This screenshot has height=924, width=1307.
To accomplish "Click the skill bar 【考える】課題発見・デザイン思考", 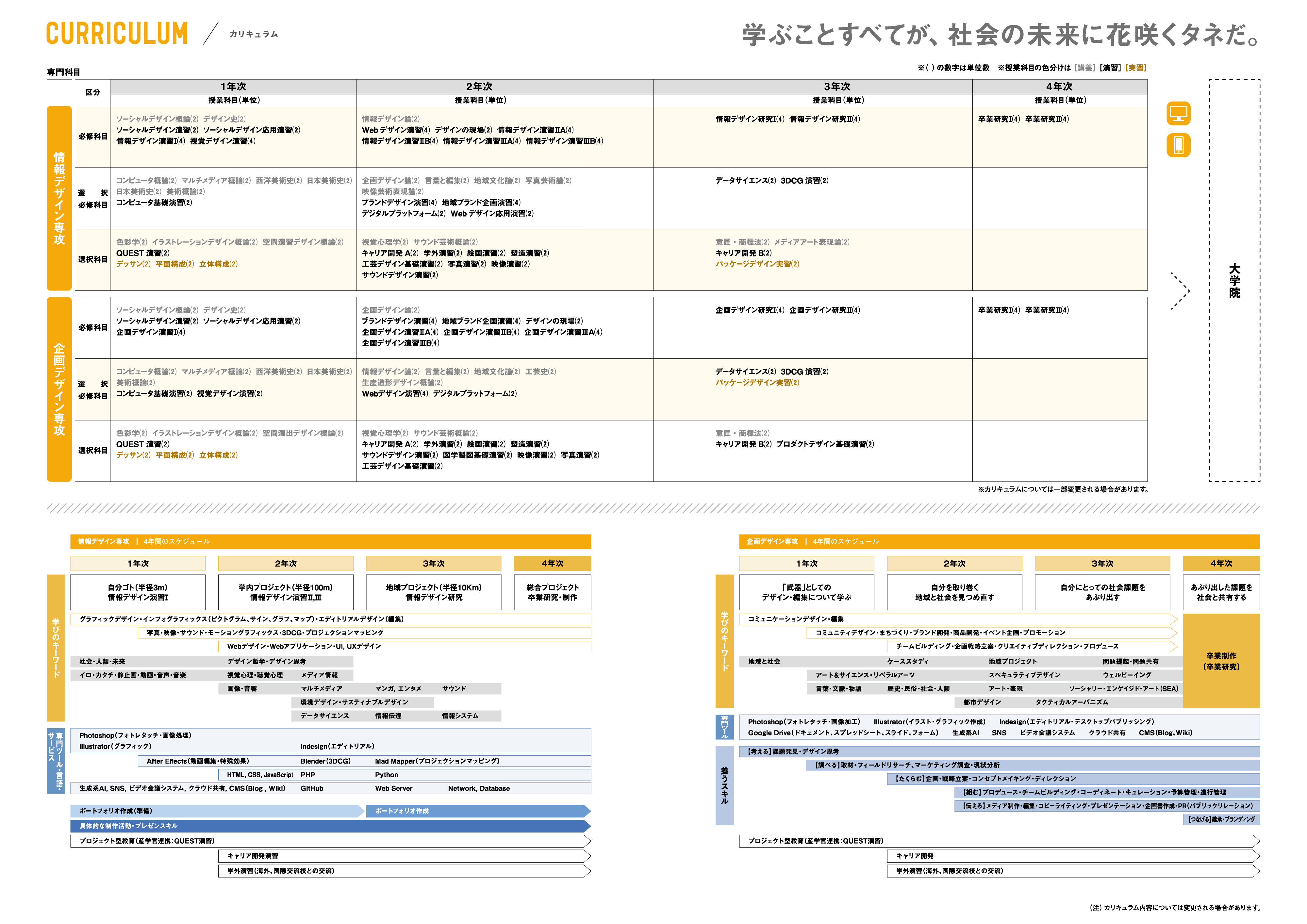I will click(x=999, y=751).
